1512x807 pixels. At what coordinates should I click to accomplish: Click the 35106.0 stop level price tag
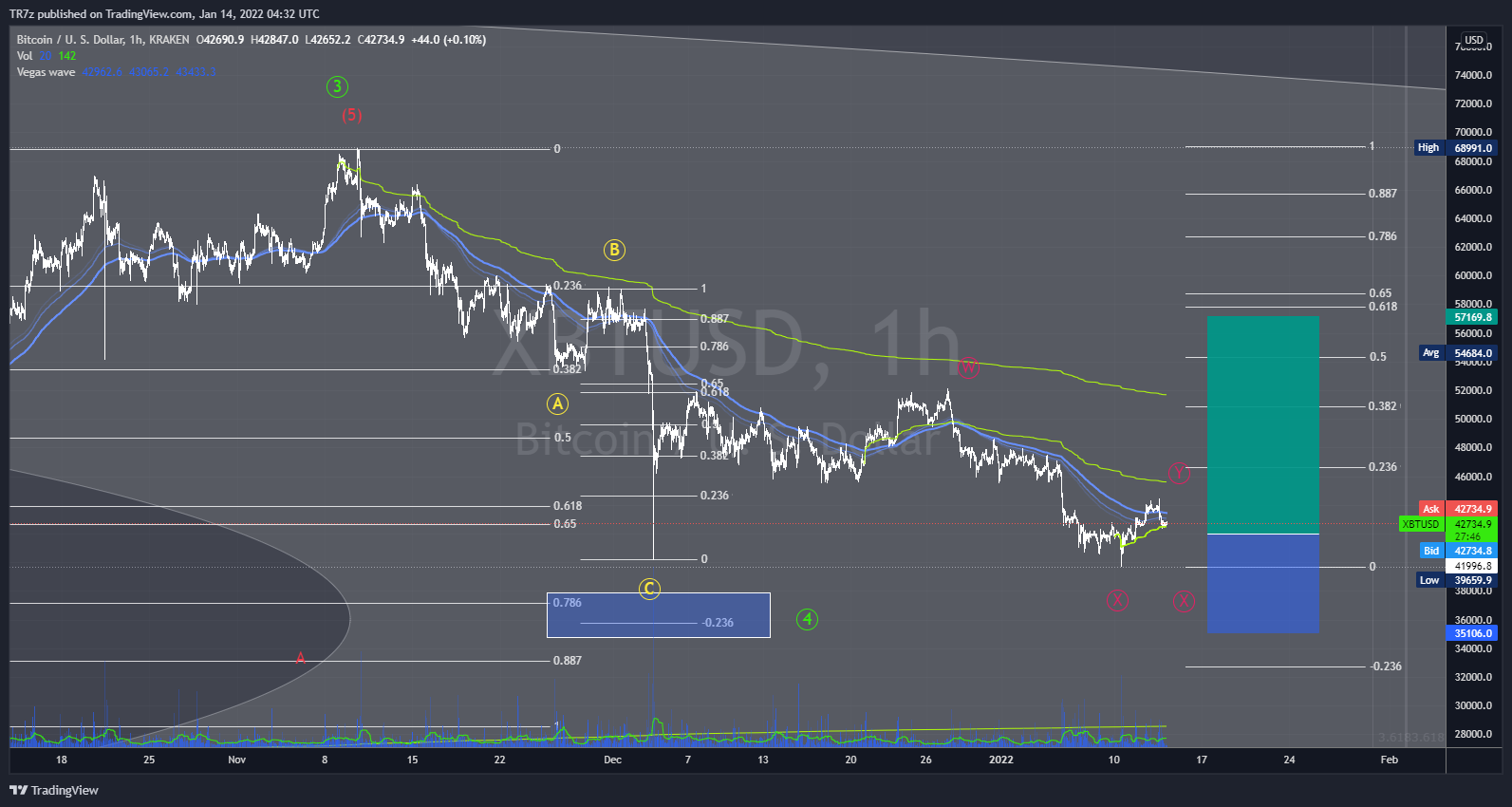coord(1472,633)
